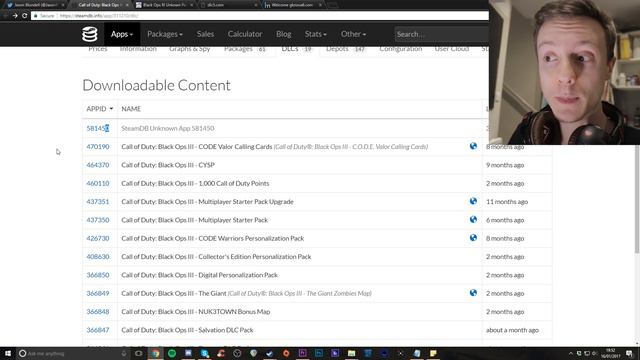Switch to the User Cloud tab

click(x=451, y=49)
